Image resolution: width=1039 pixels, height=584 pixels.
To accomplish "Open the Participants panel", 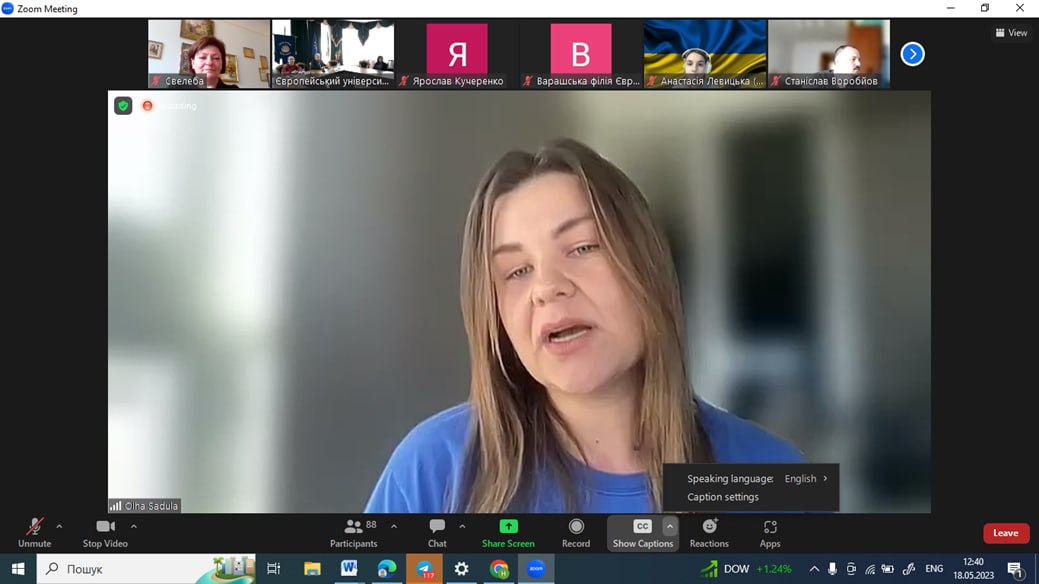I will (354, 533).
